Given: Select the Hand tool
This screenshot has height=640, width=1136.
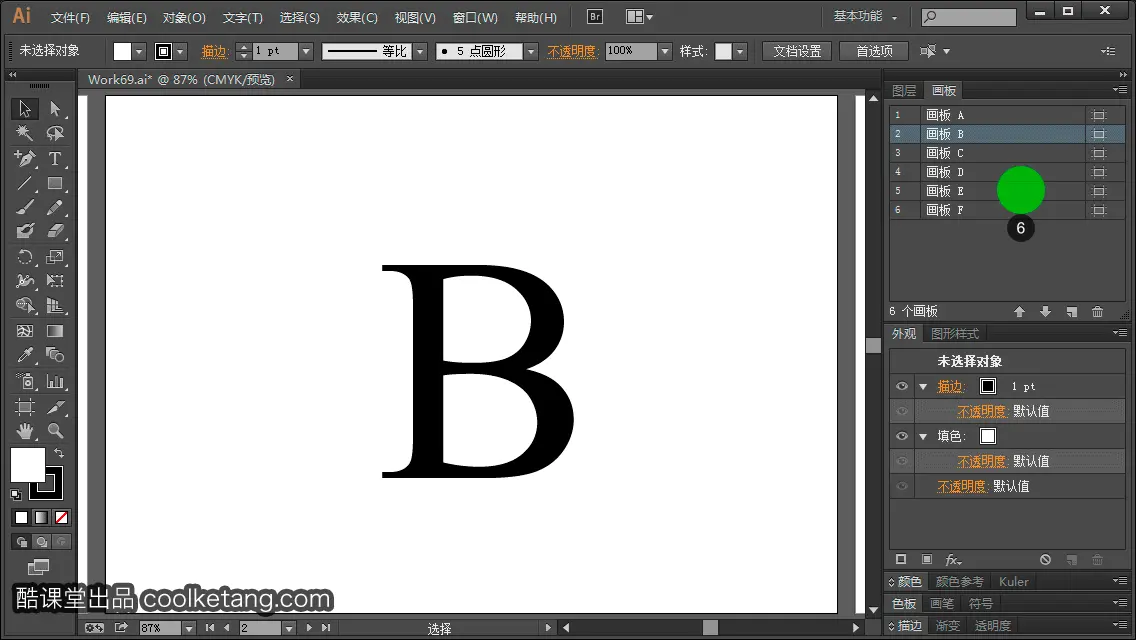Looking at the screenshot, I should [25, 431].
